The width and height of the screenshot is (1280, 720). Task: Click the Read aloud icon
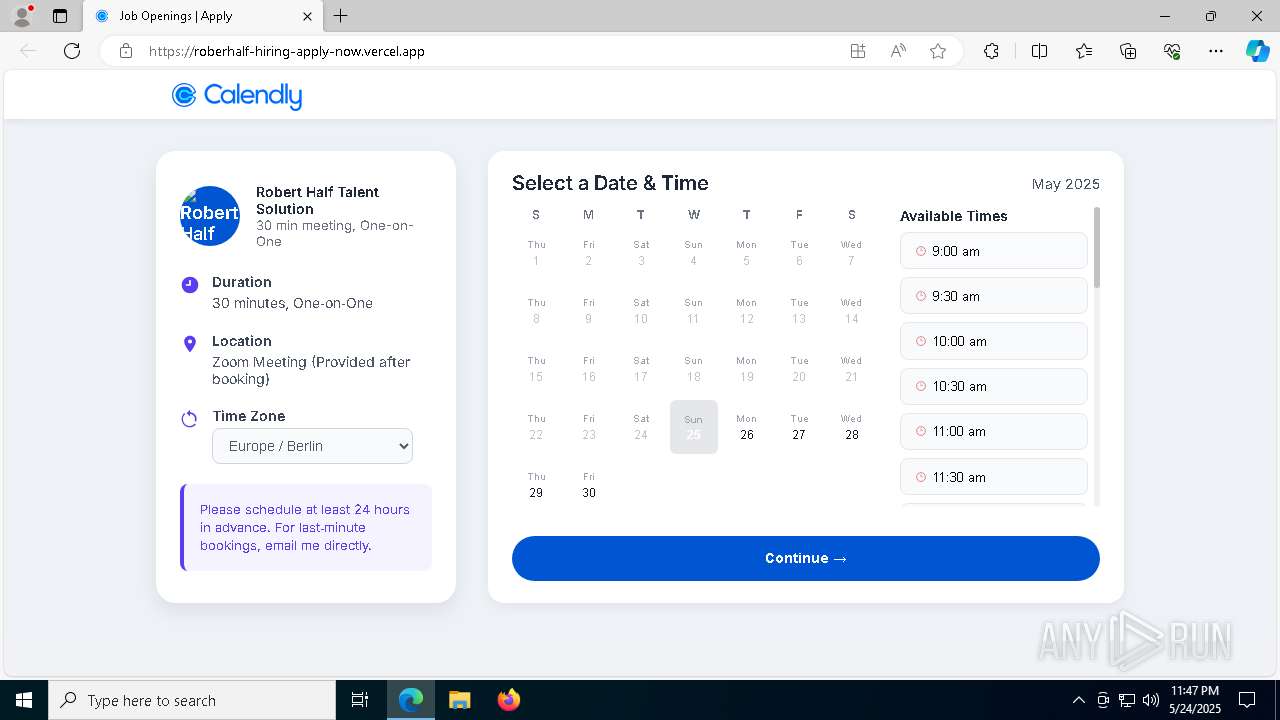tap(898, 51)
